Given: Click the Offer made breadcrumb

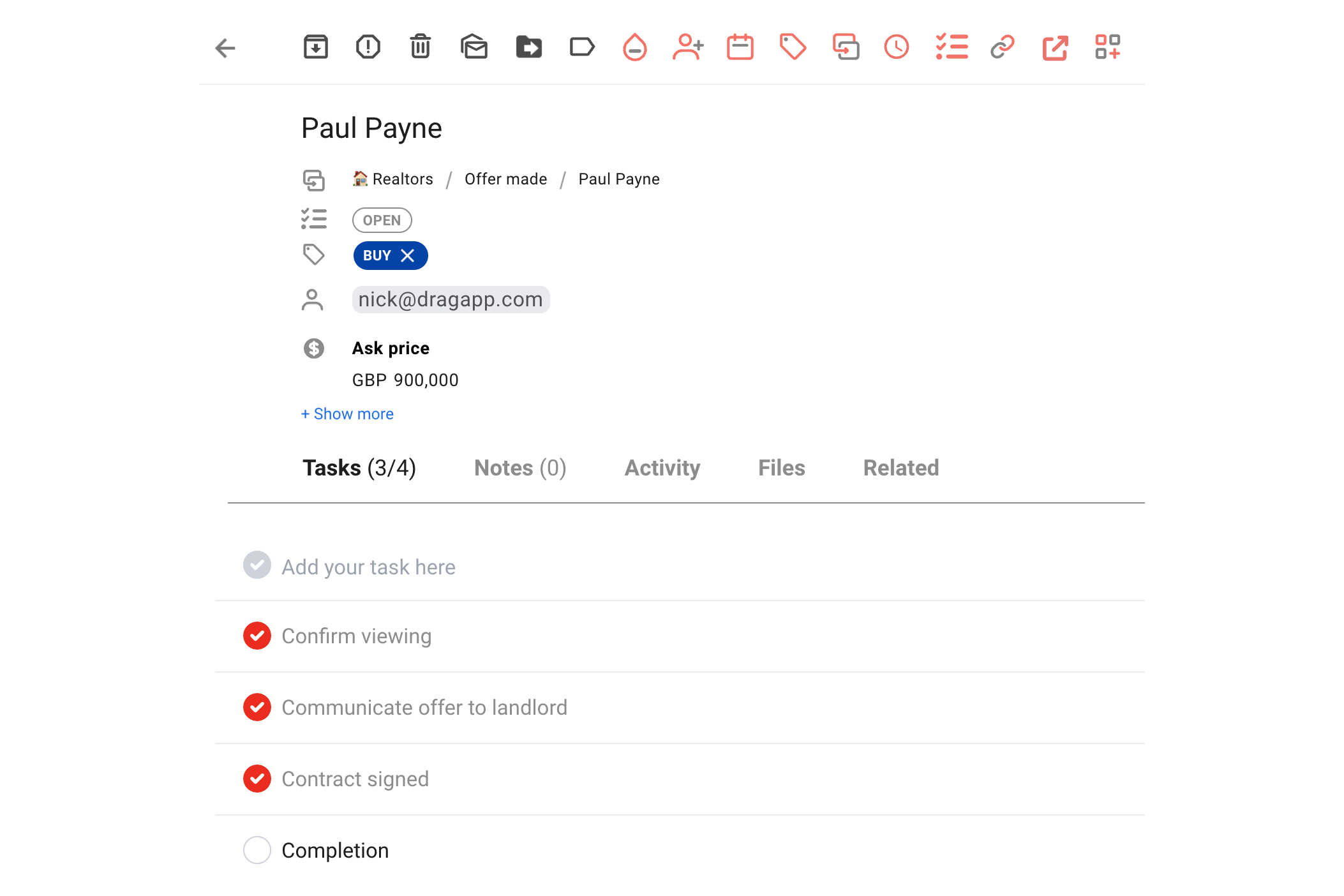Looking at the screenshot, I should click(506, 179).
